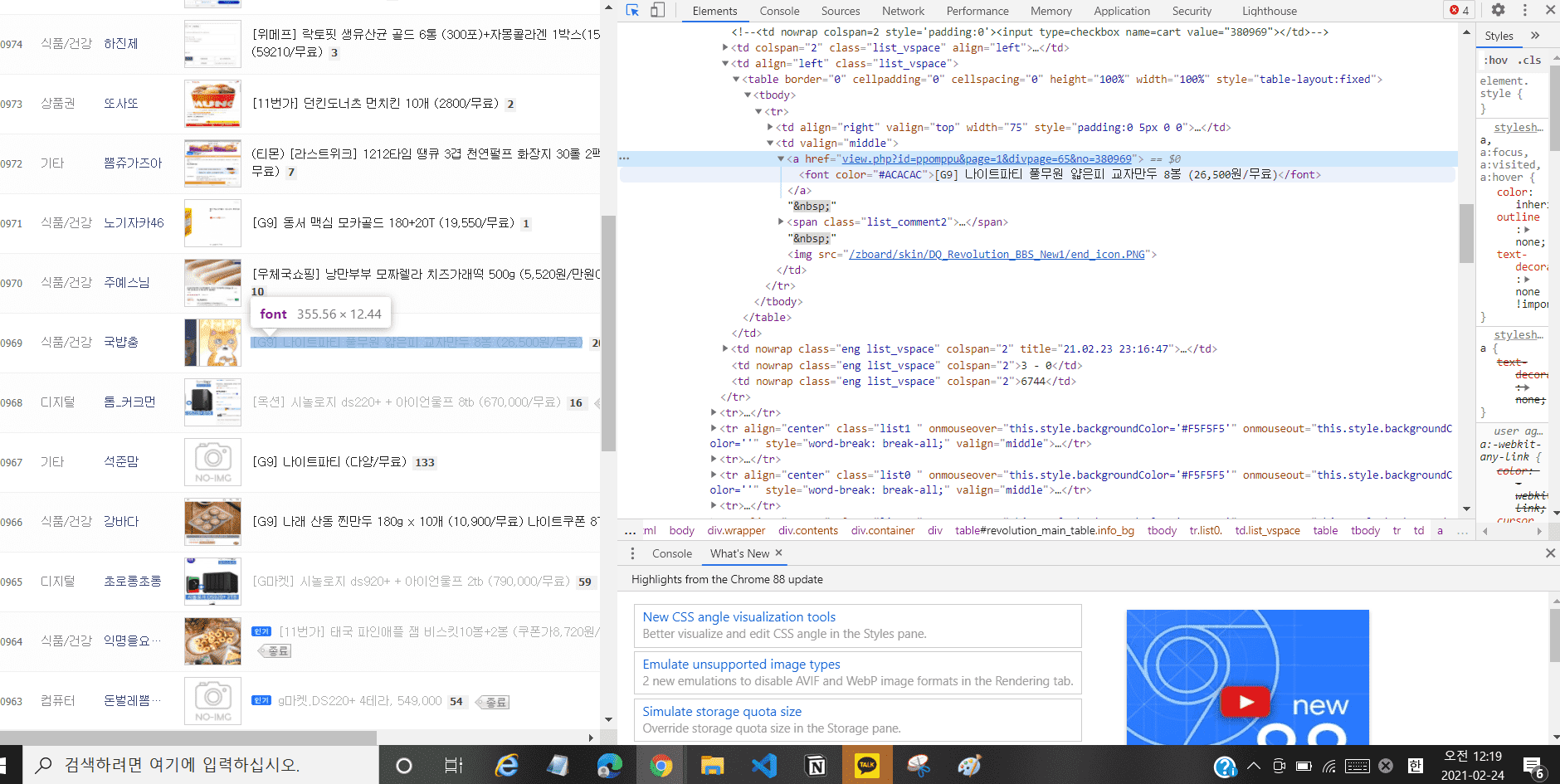The image size is (1560, 784).
Task: Open Visual Studio Code from the taskbar
Action: (764, 765)
